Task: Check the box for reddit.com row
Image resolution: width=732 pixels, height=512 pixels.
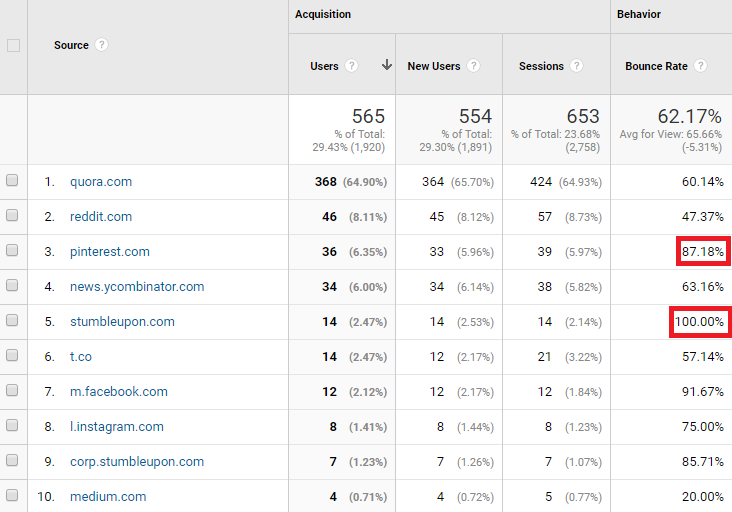Action: (x=12, y=215)
